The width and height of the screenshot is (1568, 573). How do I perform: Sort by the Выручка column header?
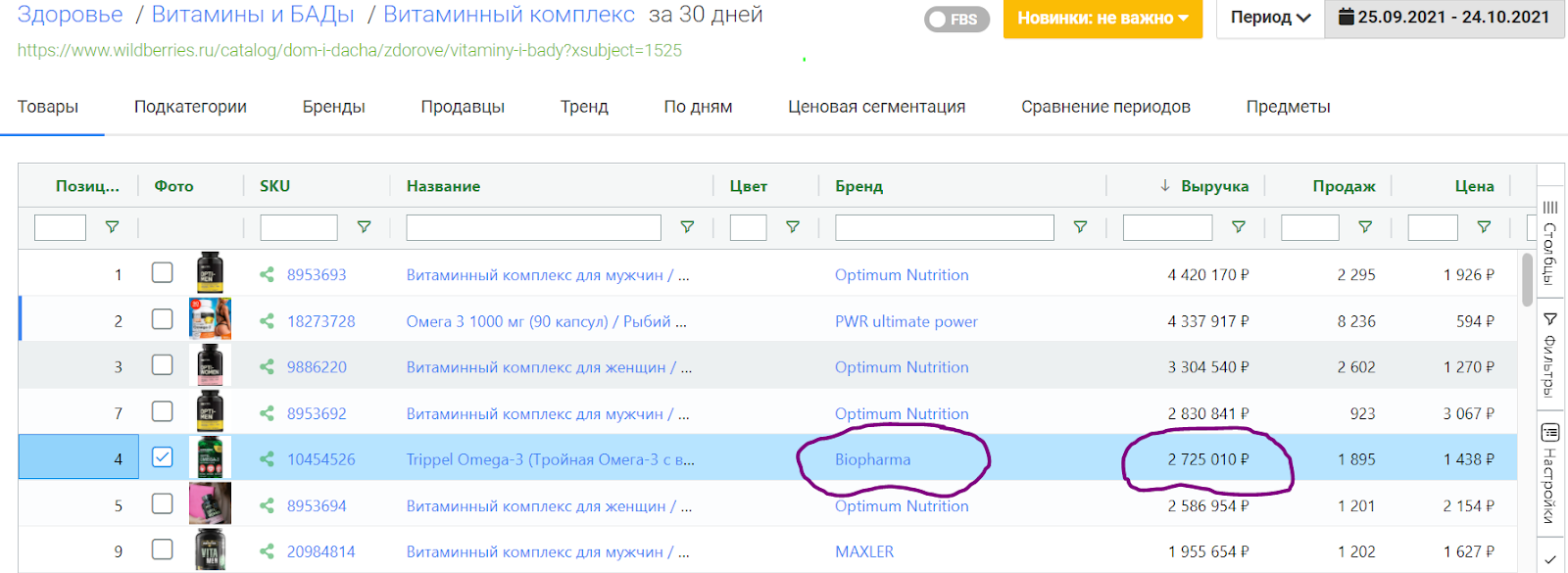coord(1214,186)
